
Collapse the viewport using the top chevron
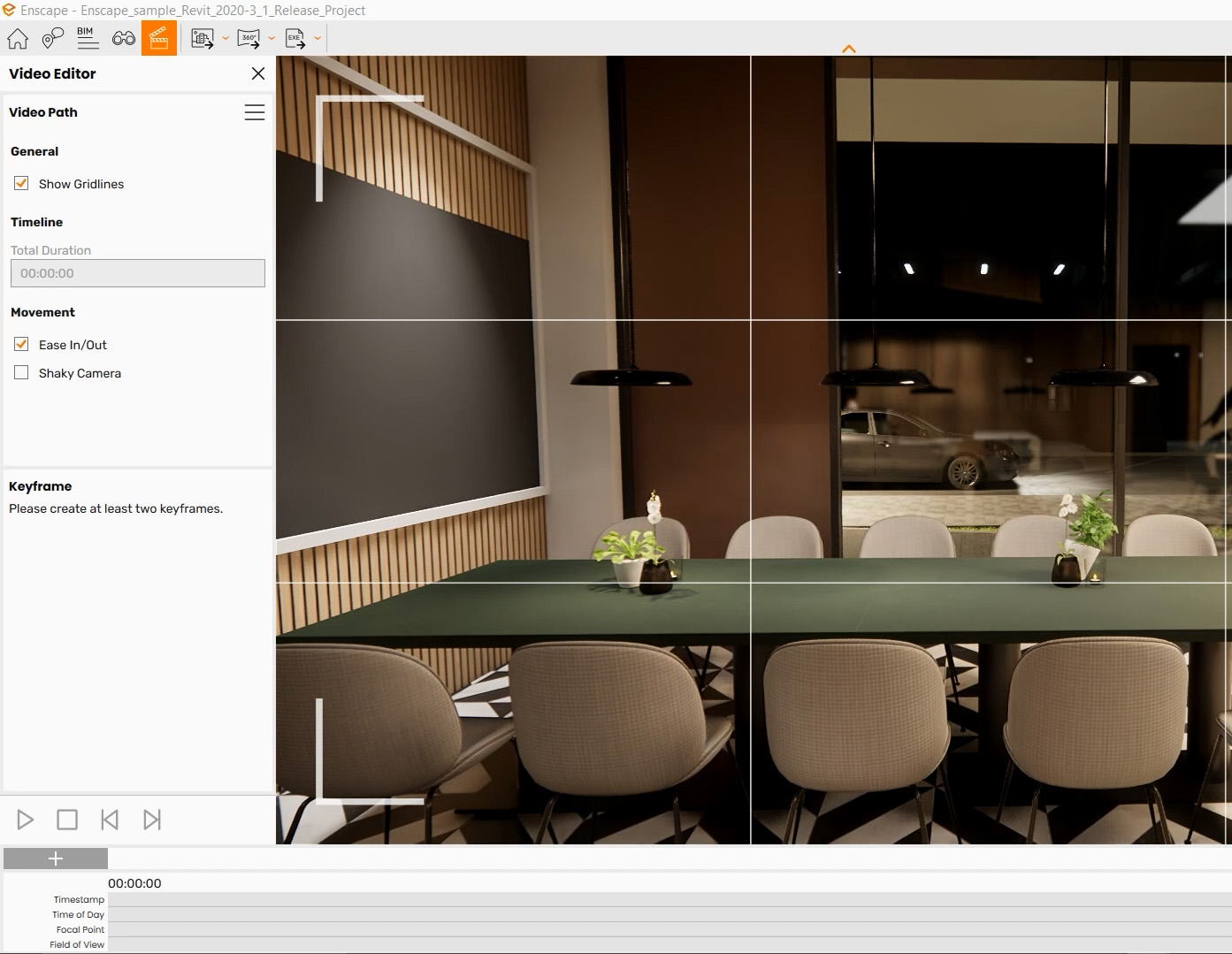click(848, 49)
